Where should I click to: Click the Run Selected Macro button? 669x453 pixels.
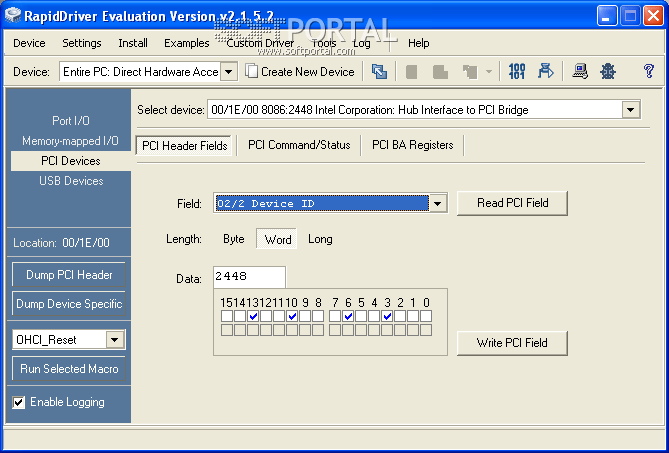tap(69, 369)
